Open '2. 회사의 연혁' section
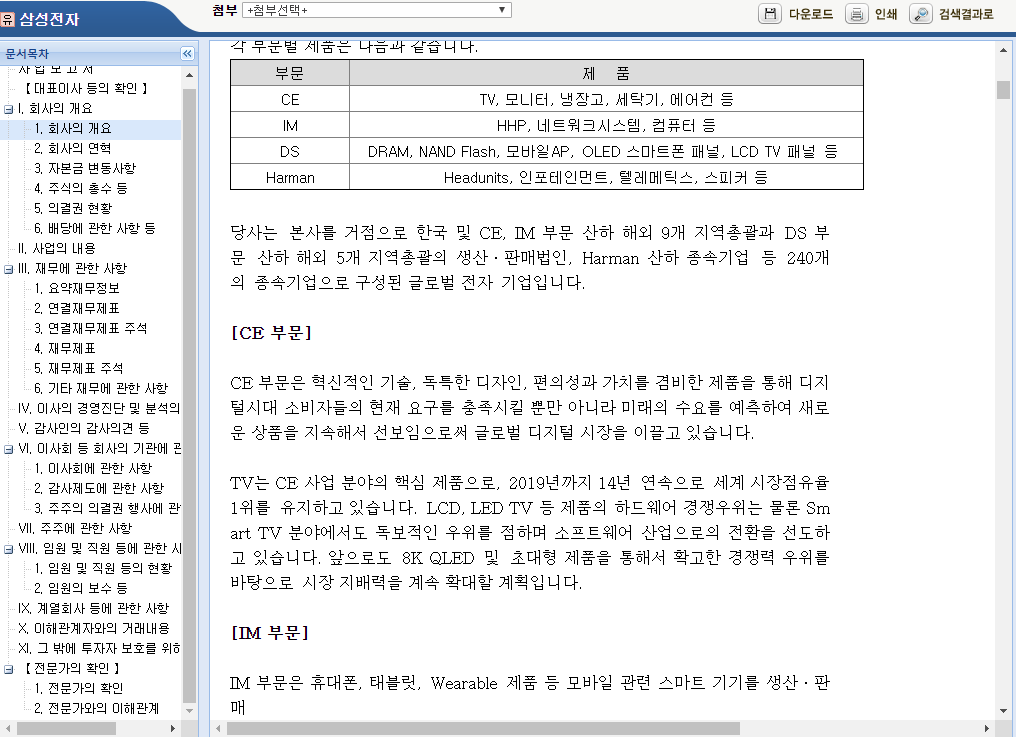The width and height of the screenshot is (1016, 737). tap(73, 148)
